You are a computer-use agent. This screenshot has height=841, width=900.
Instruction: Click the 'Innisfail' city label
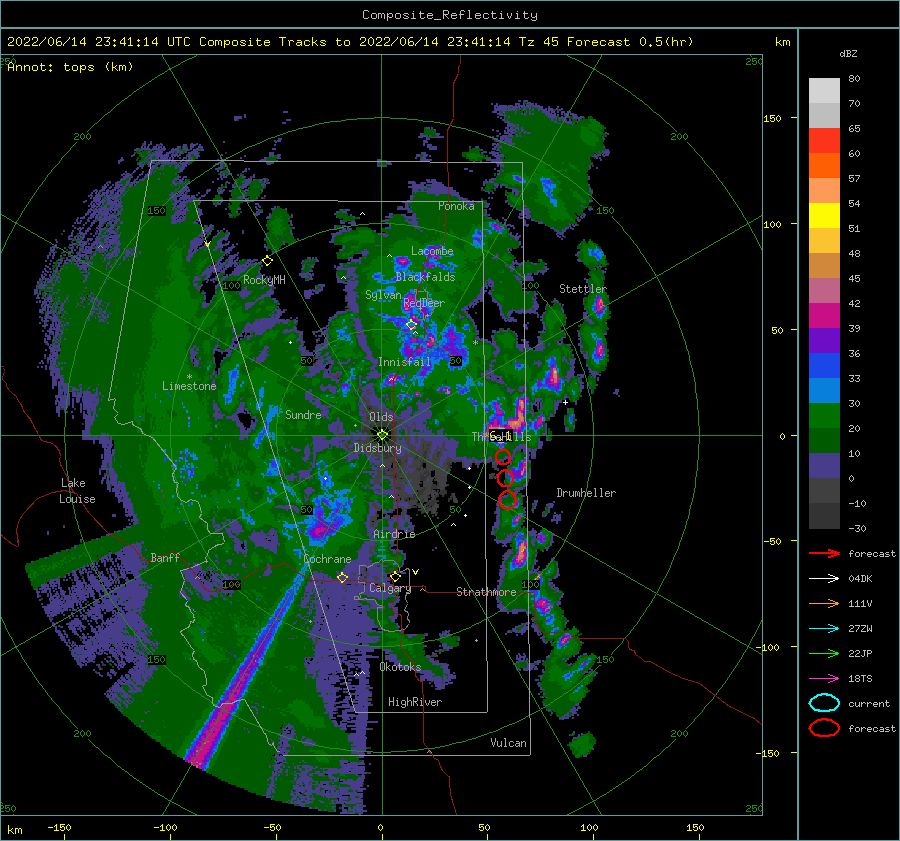(404, 362)
